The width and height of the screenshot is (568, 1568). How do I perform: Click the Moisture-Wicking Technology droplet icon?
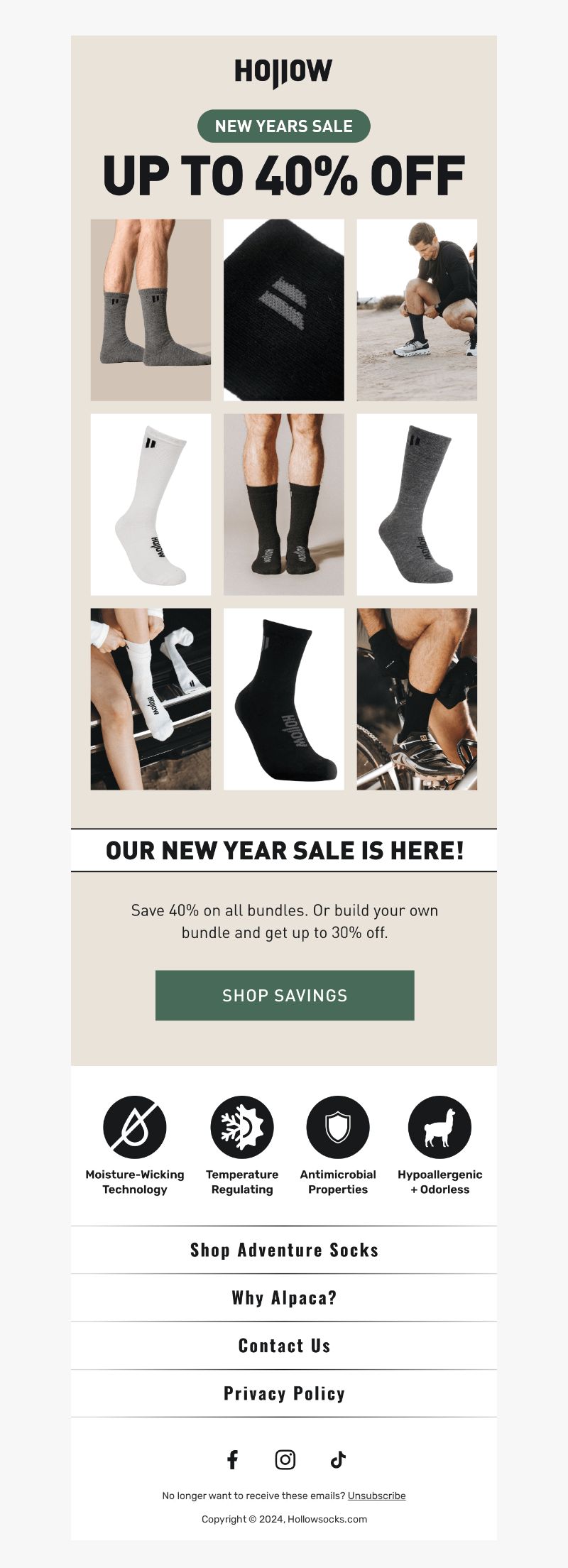click(x=135, y=1127)
